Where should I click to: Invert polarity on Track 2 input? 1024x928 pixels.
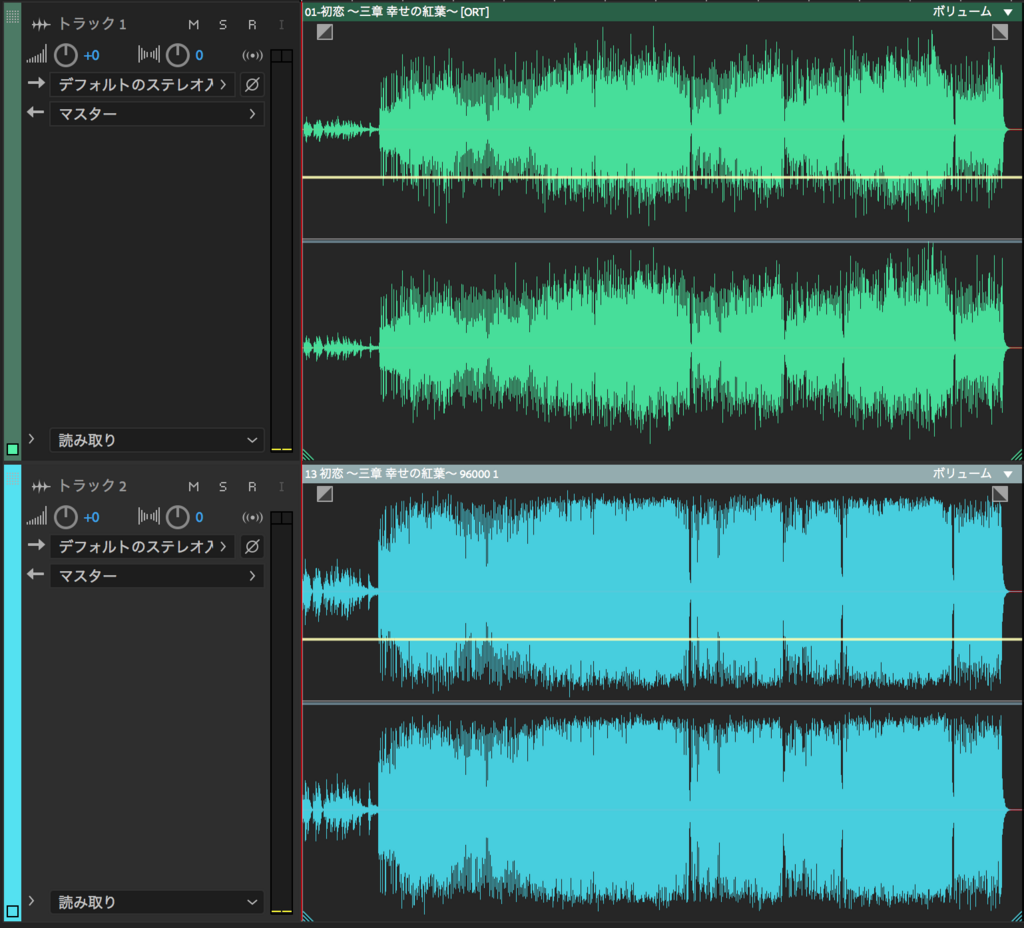[x=252, y=547]
